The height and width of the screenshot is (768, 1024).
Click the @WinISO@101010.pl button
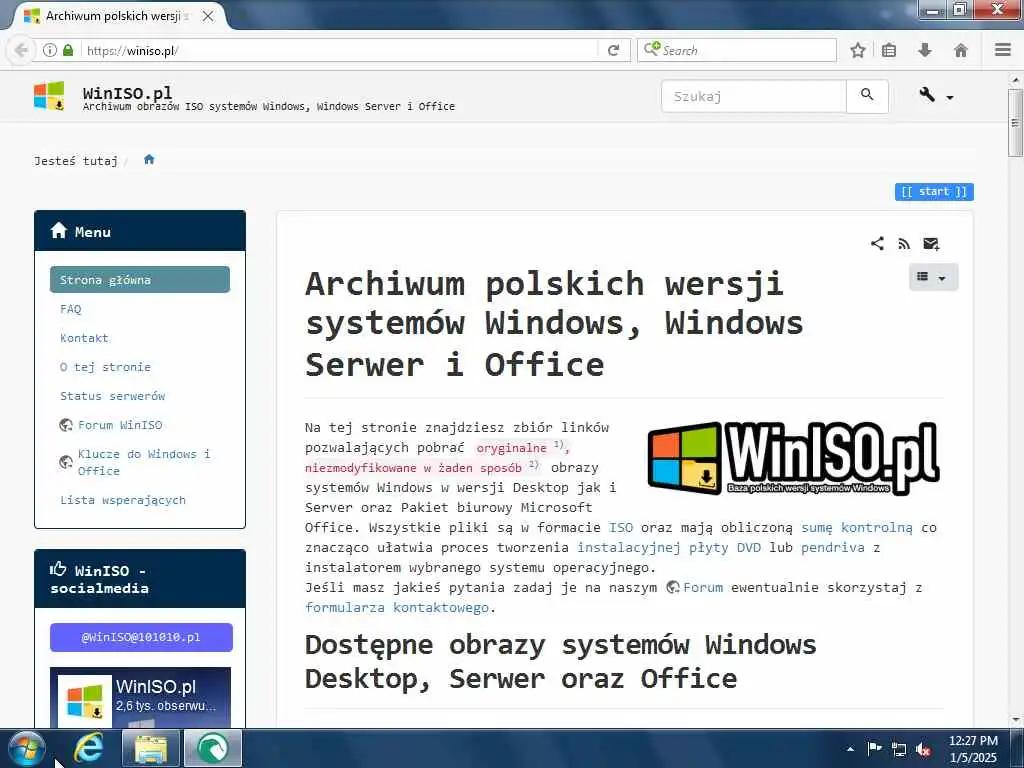[141, 637]
